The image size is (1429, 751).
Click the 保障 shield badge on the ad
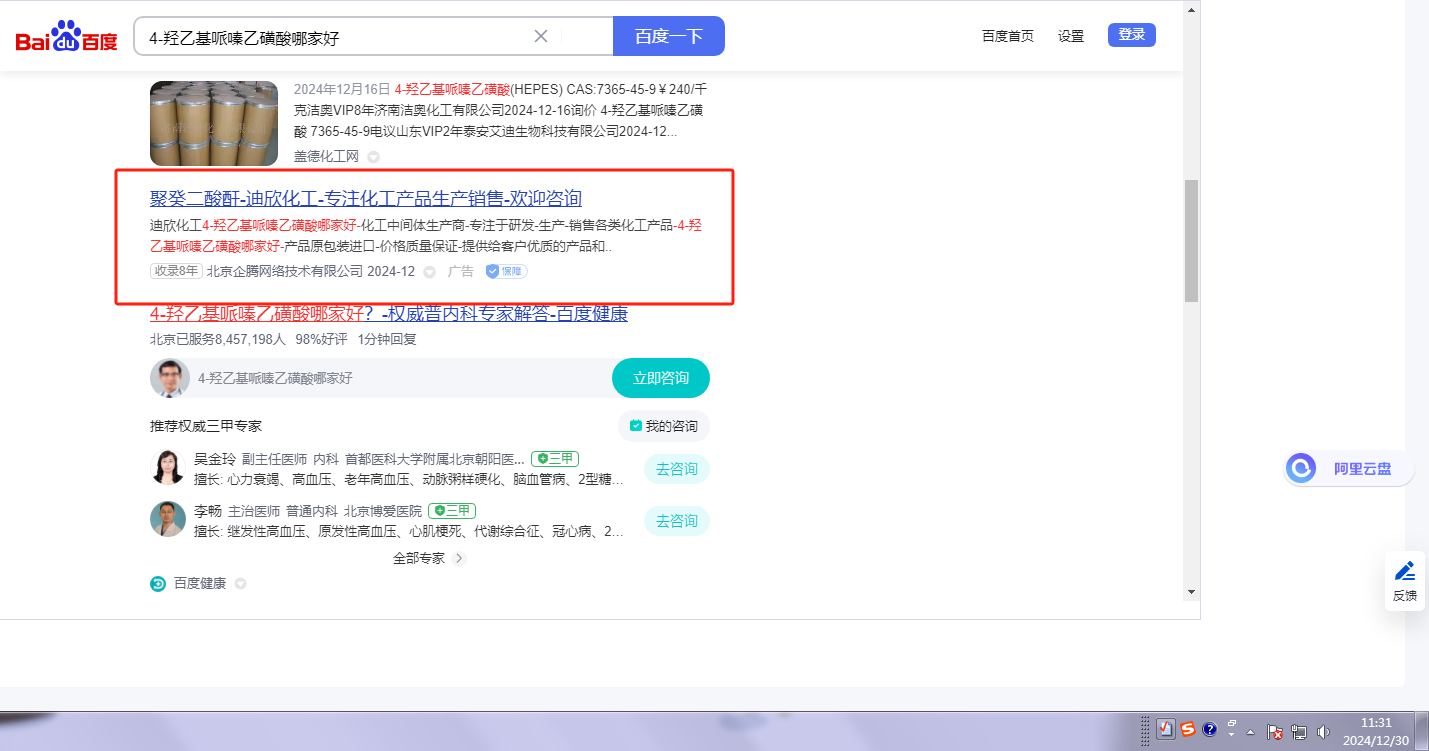pyautogui.click(x=506, y=271)
